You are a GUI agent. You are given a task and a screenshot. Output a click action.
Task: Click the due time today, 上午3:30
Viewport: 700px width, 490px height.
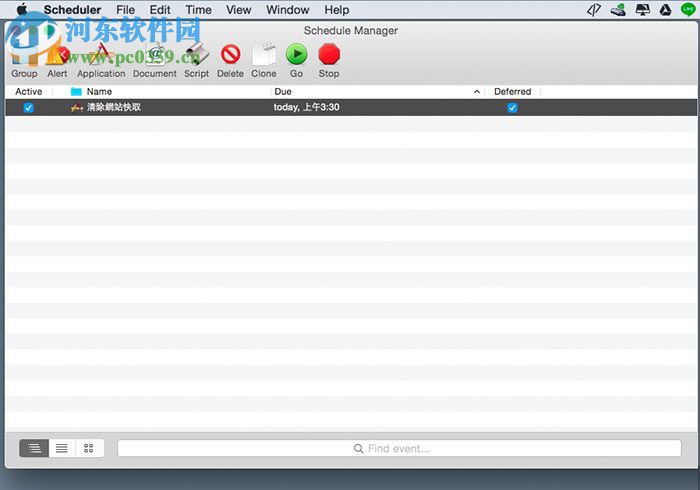pos(306,107)
